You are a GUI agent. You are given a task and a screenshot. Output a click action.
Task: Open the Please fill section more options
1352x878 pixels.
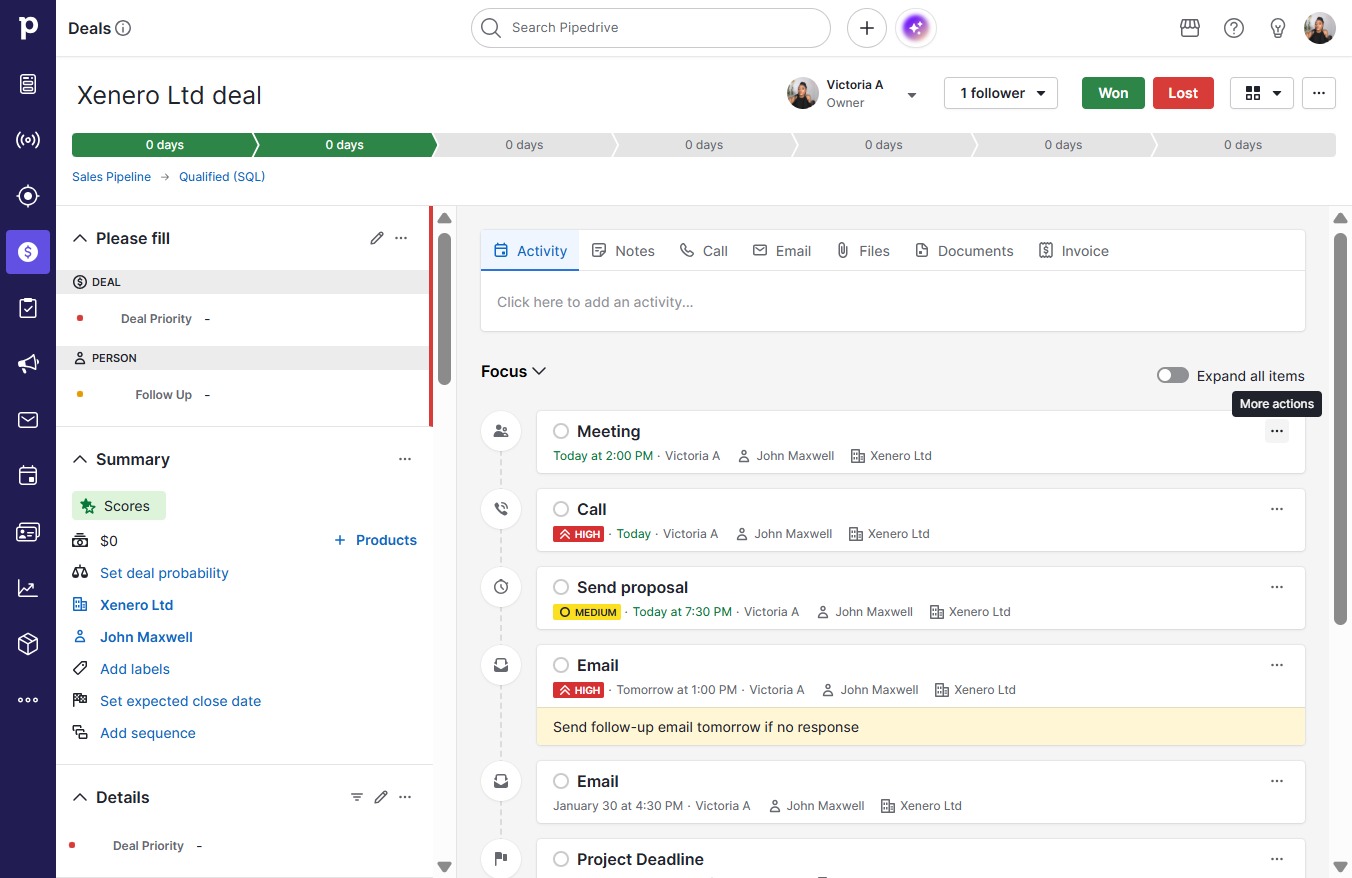point(401,238)
